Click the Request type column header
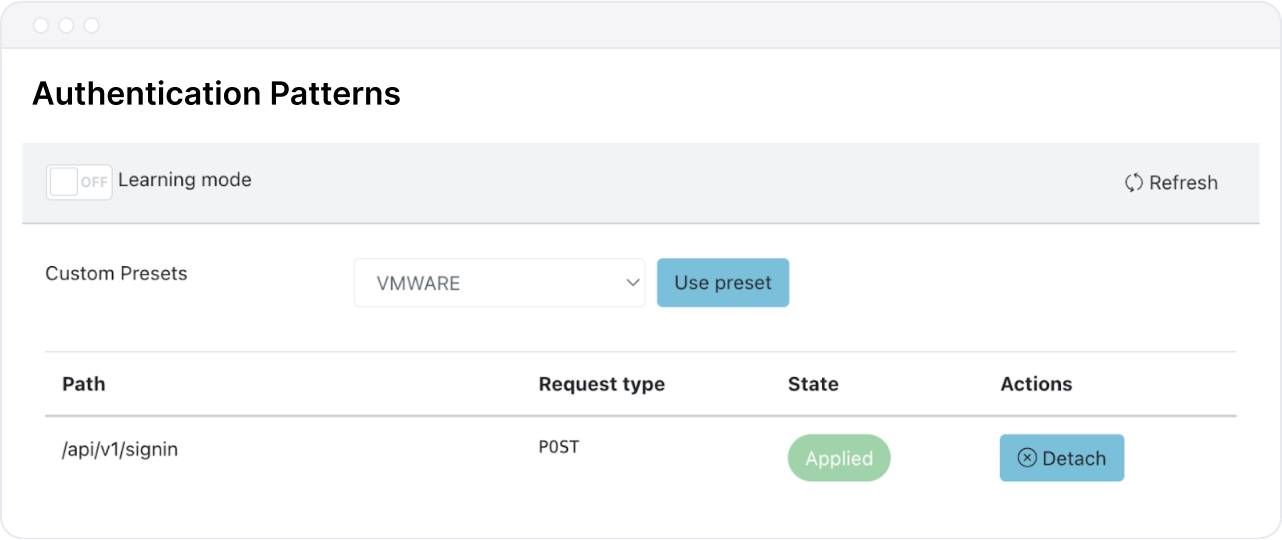 point(601,384)
